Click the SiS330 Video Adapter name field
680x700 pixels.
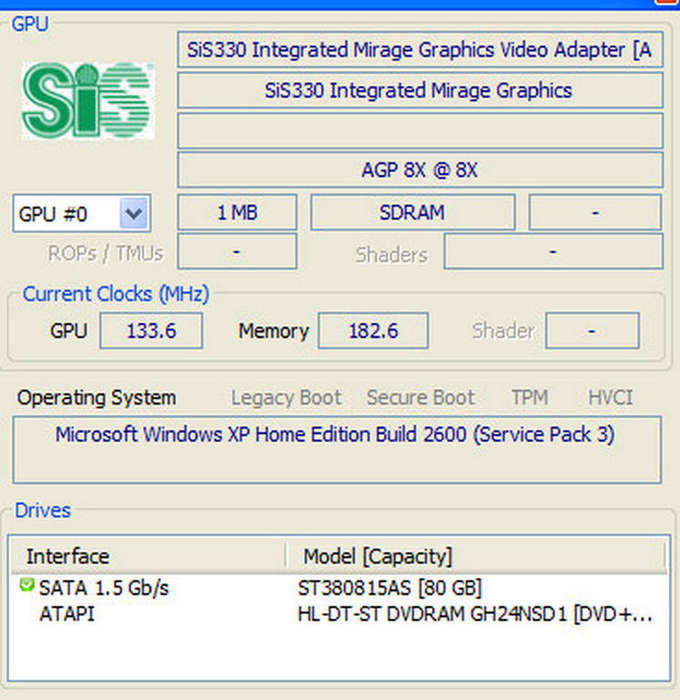tap(420, 50)
